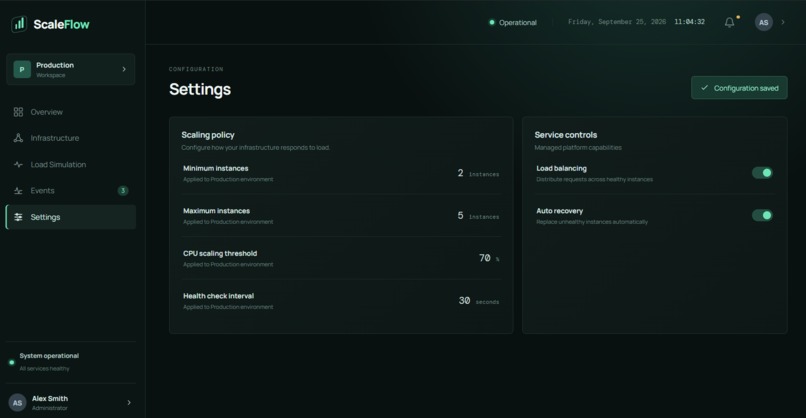
Task: Click the CONFIGURATION breadcrumb label
Action: pos(196,69)
